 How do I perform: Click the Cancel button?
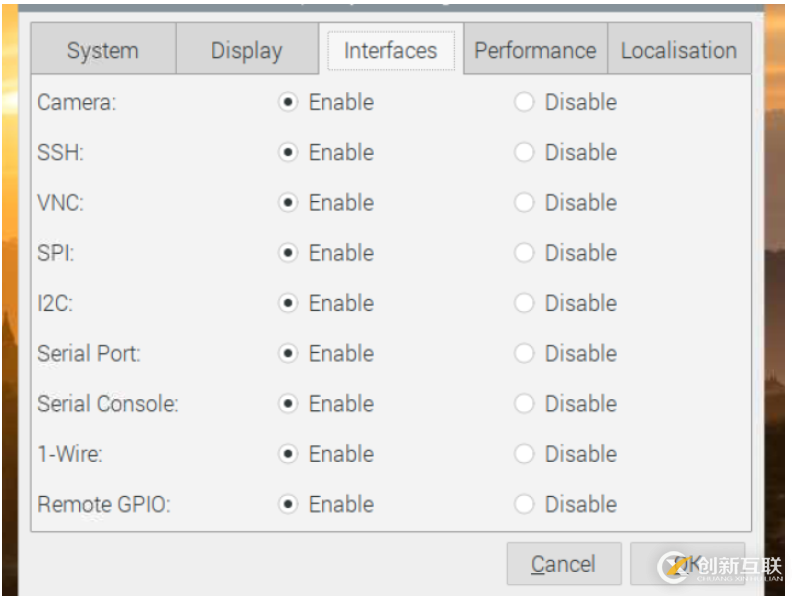pos(564,564)
